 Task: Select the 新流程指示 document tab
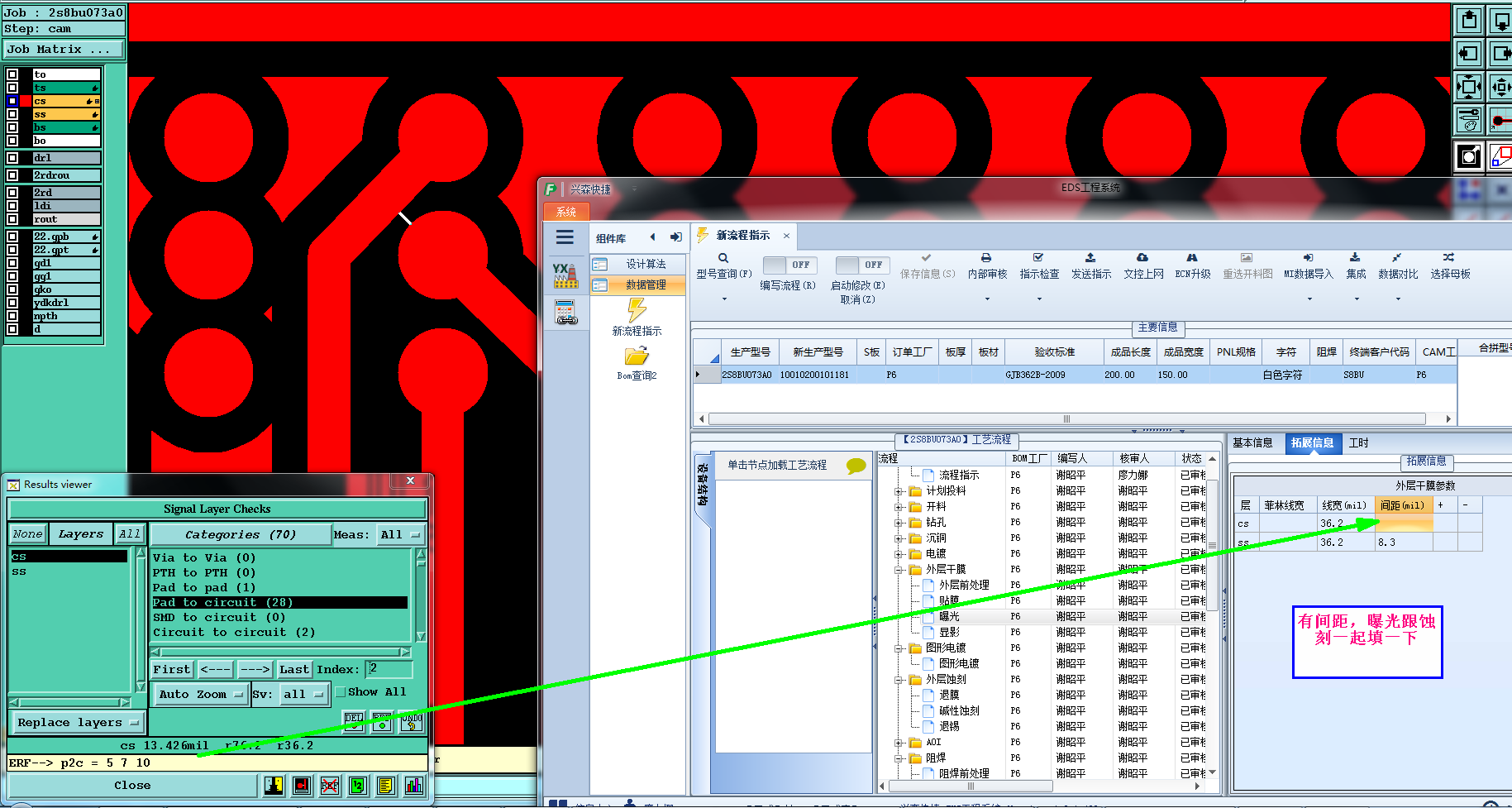[x=742, y=236]
